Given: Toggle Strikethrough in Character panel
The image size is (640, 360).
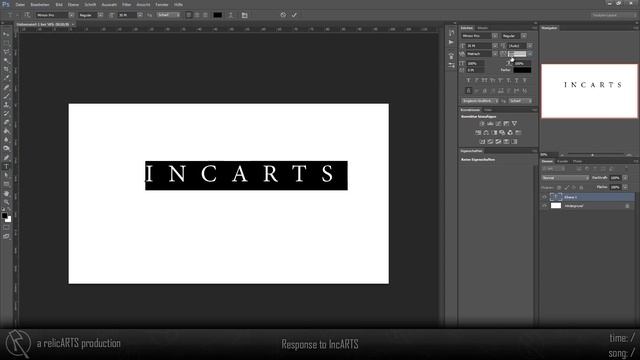Looking at the screenshot, I should (525, 80).
